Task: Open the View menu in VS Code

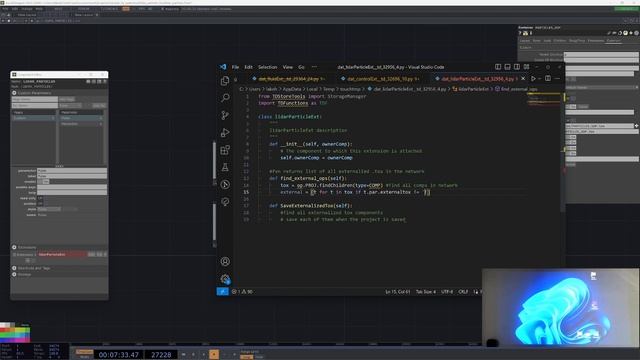Action: click(x=288, y=67)
